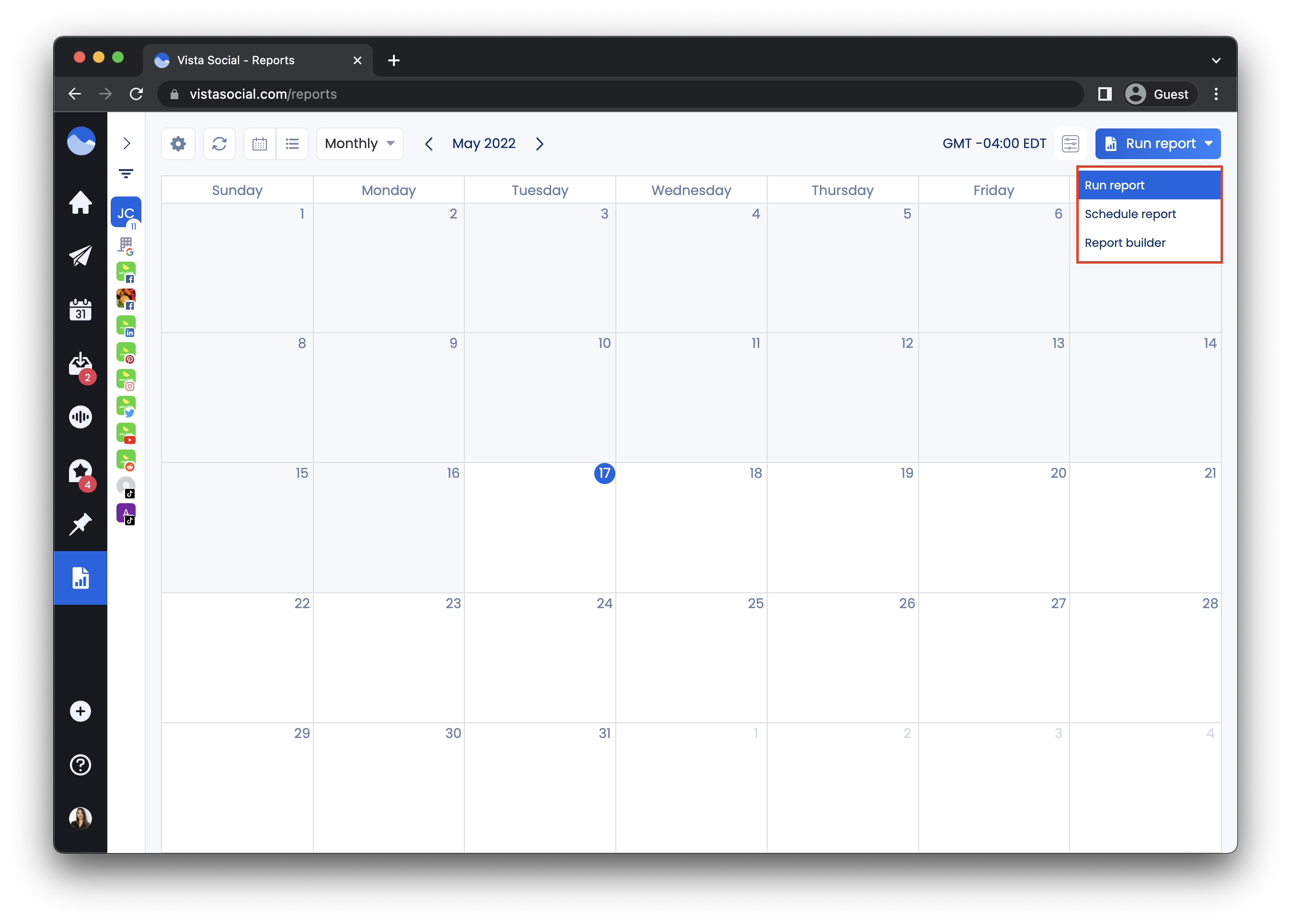1291x924 pixels.
Task: Open Report builder from the menu
Action: (1124, 243)
